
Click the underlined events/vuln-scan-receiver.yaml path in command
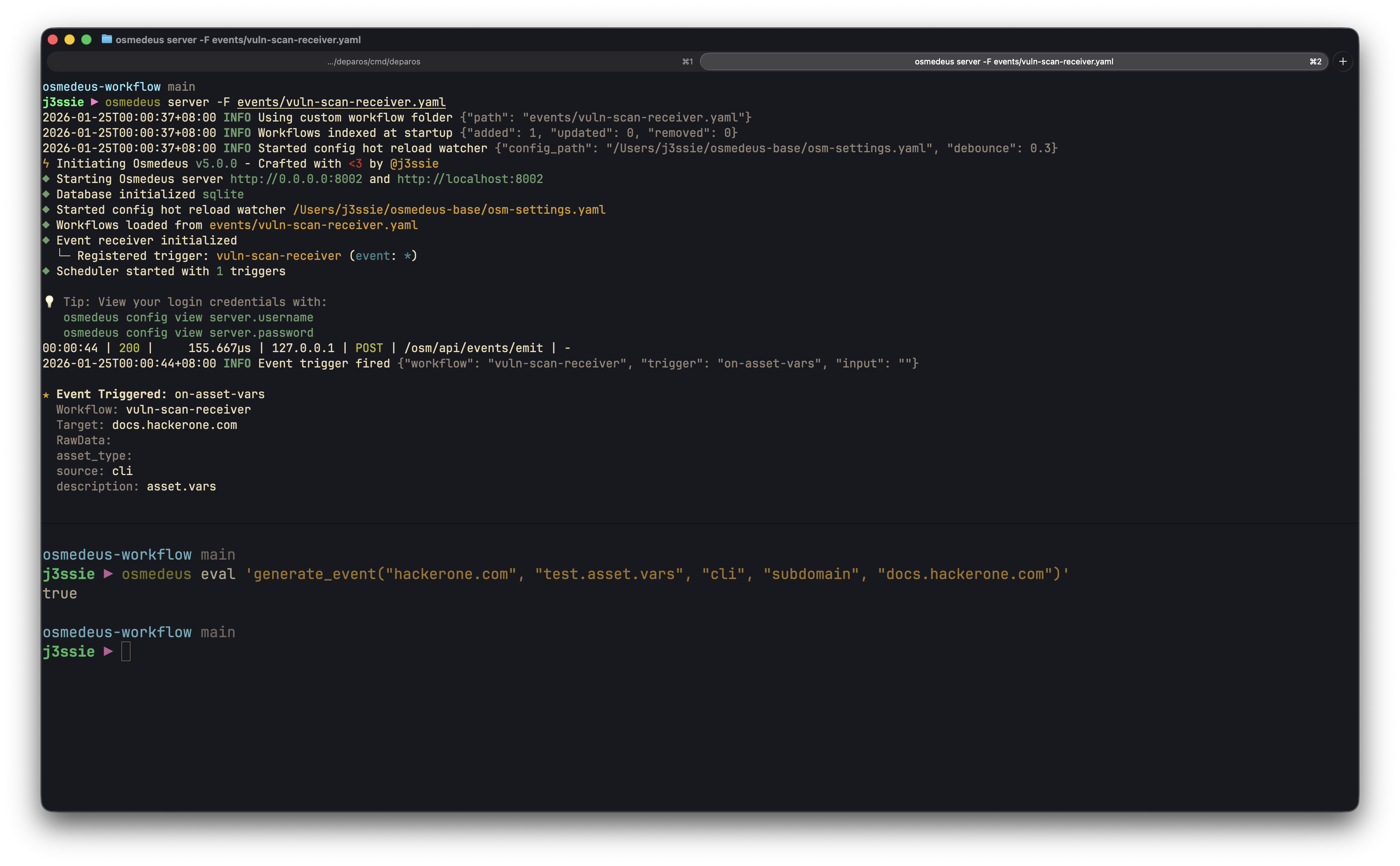[x=341, y=102]
